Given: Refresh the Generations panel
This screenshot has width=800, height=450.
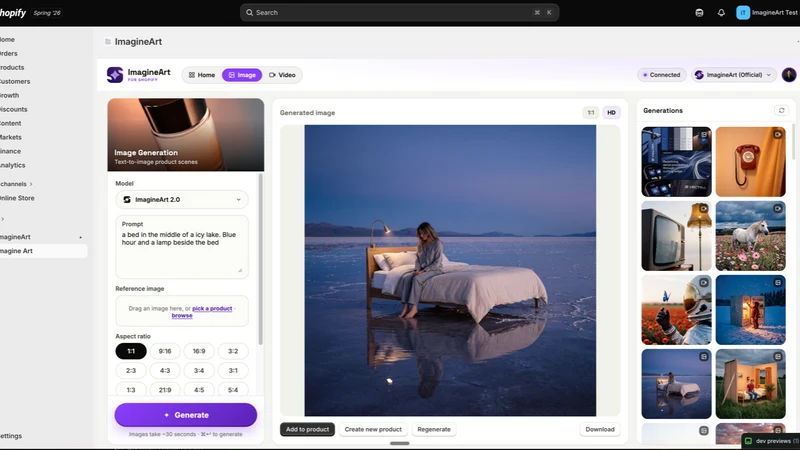Looking at the screenshot, I should (781, 110).
